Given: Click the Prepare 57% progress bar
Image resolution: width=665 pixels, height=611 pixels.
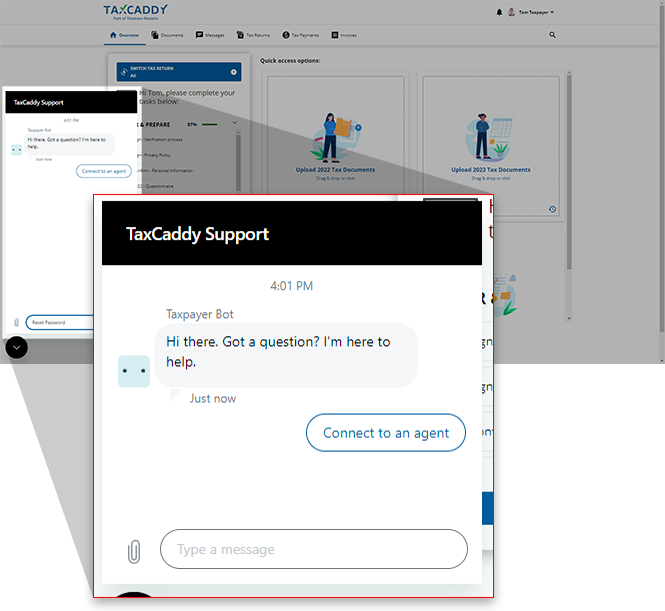Looking at the screenshot, I should tap(213, 124).
